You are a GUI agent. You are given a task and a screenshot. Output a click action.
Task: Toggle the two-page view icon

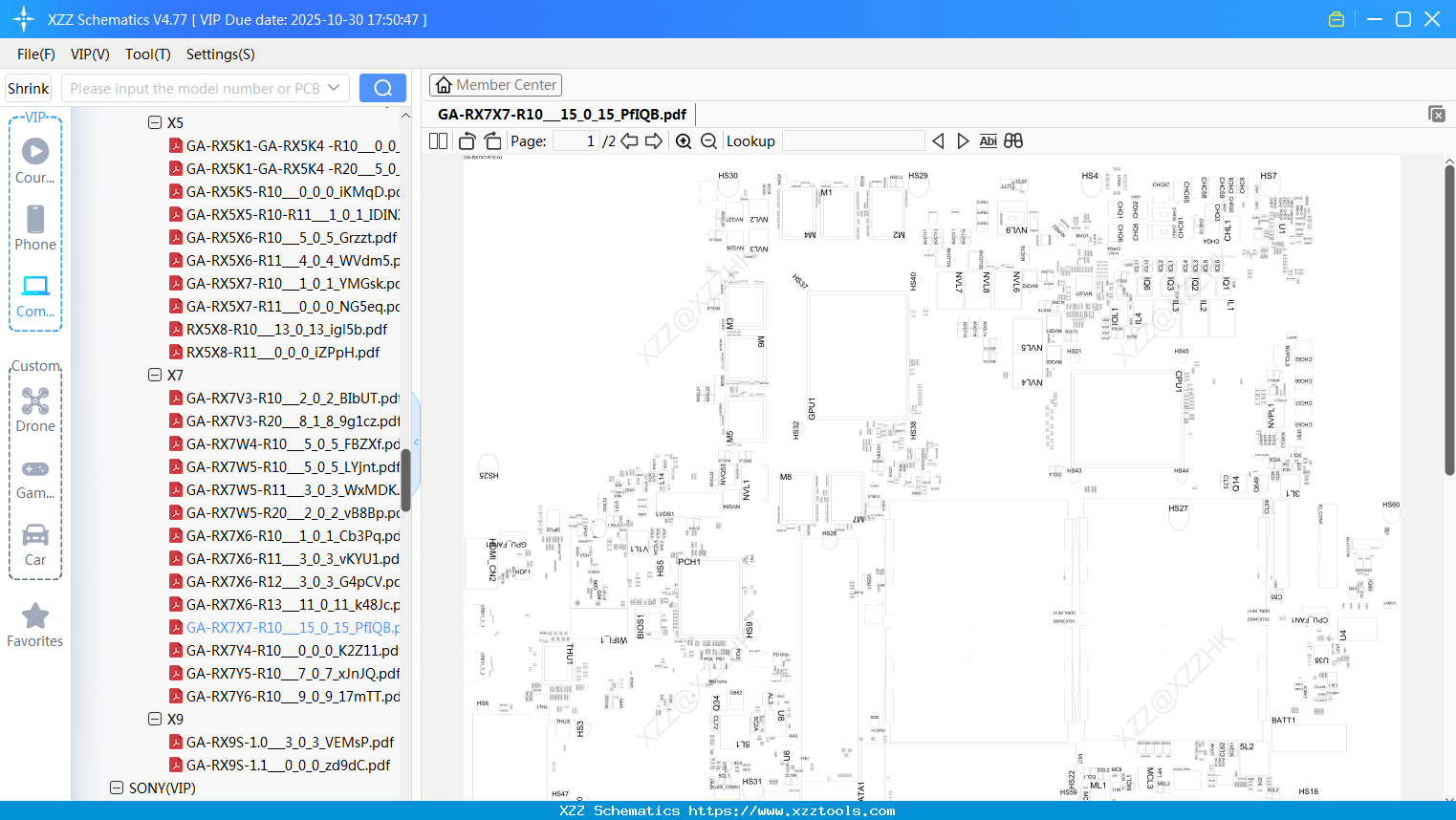tap(438, 140)
